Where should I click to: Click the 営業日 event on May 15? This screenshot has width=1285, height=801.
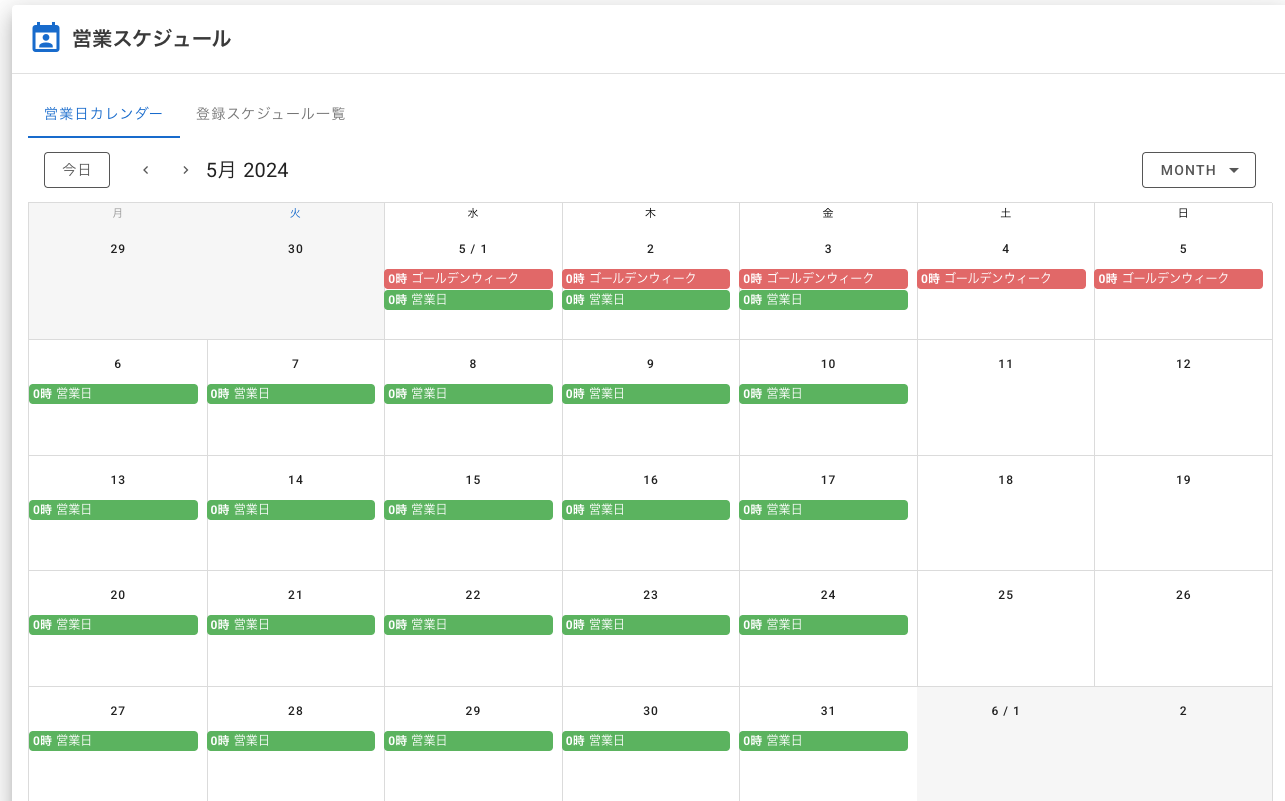click(468, 510)
